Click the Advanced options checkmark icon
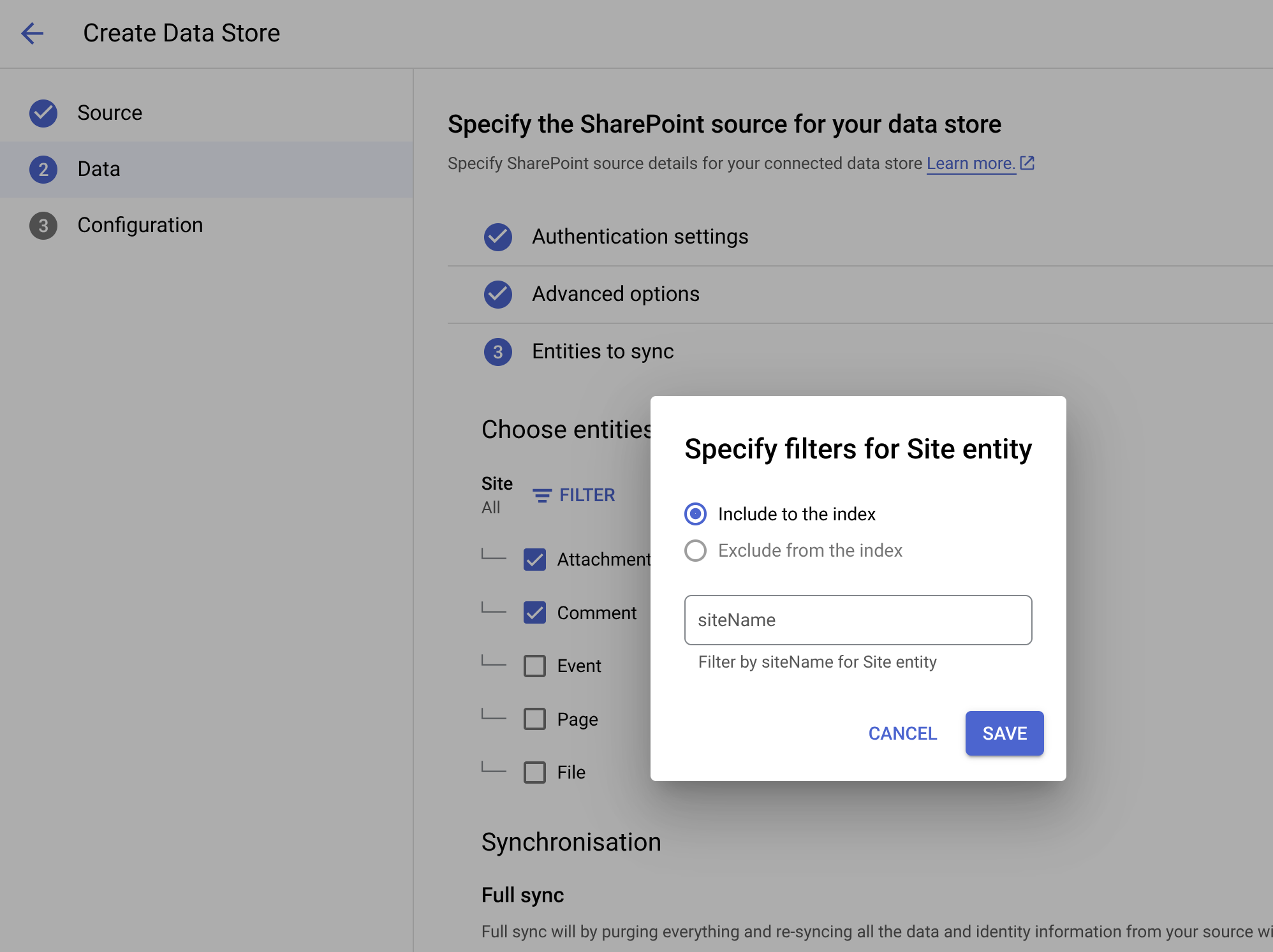This screenshot has height=952, width=1273. (498, 294)
